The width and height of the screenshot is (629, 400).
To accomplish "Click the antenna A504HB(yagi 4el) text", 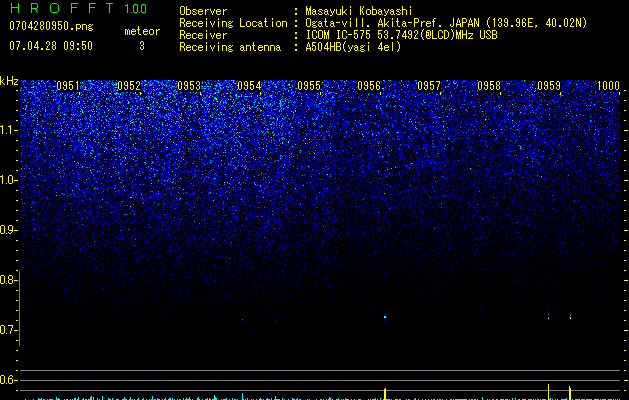I will click(x=353, y=47).
